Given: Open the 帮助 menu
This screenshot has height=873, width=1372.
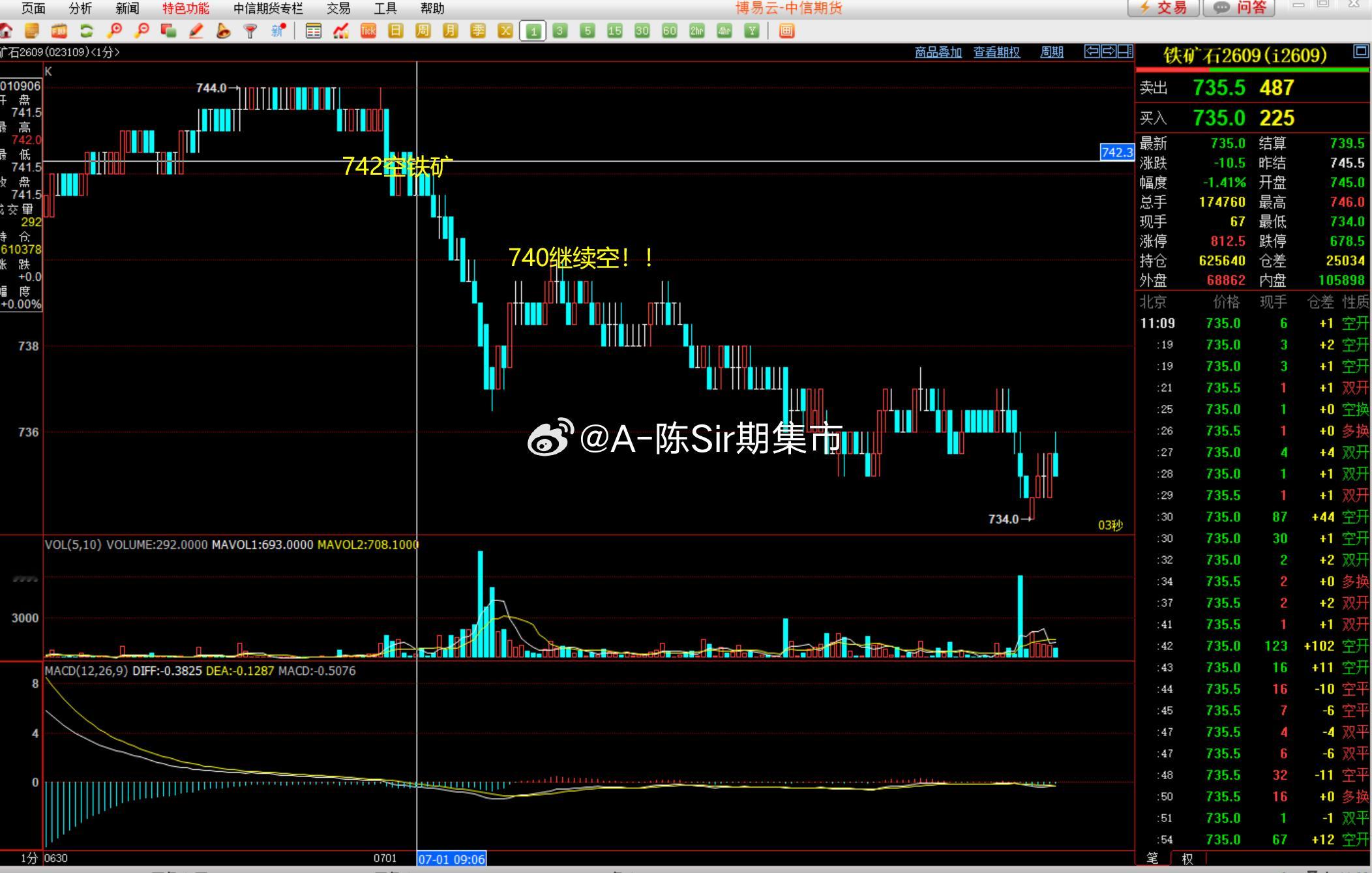Looking at the screenshot, I should click(x=432, y=8).
